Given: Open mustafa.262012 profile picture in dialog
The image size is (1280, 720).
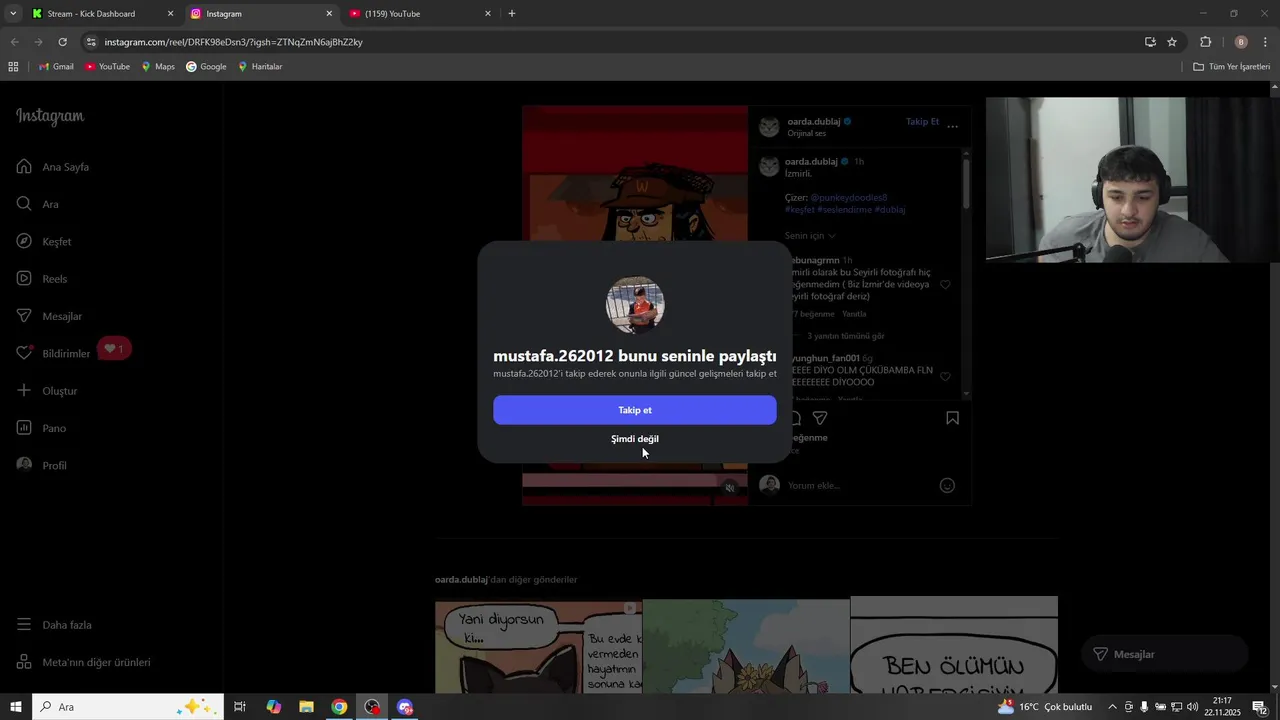Looking at the screenshot, I should point(635,306).
